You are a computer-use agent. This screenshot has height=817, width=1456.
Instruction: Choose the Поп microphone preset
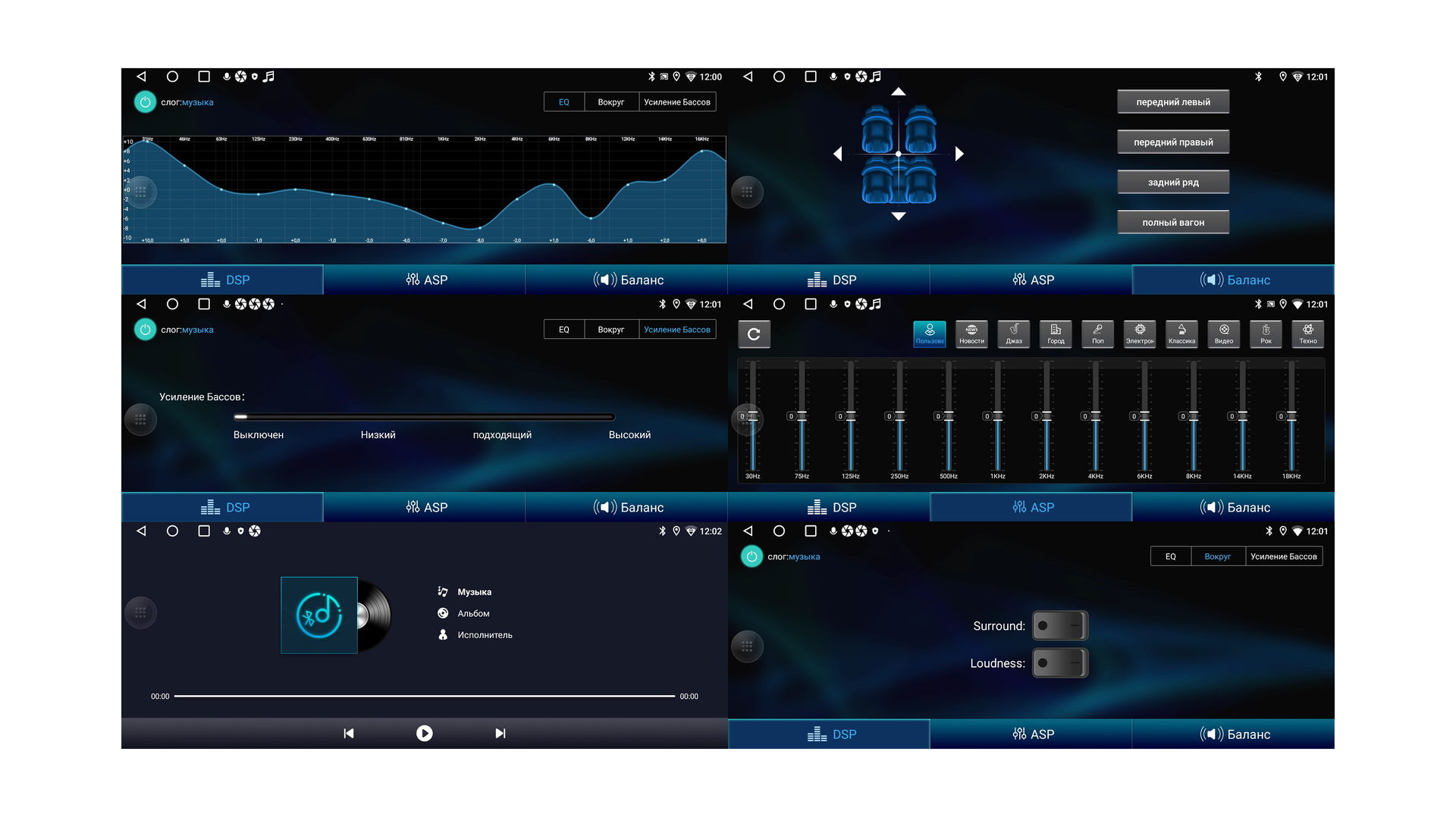tap(1097, 333)
